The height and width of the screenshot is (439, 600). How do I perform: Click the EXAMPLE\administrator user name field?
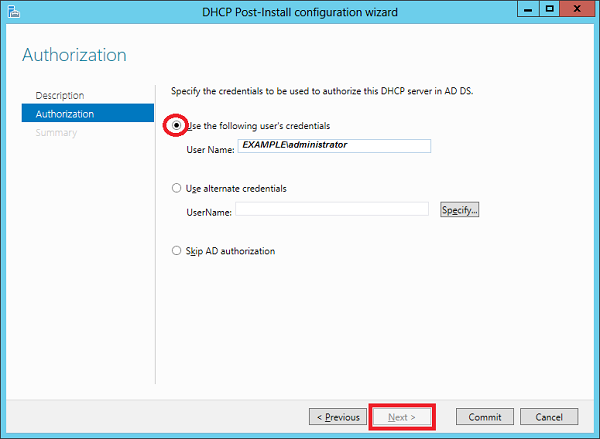pyautogui.click(x=334, y=146)
